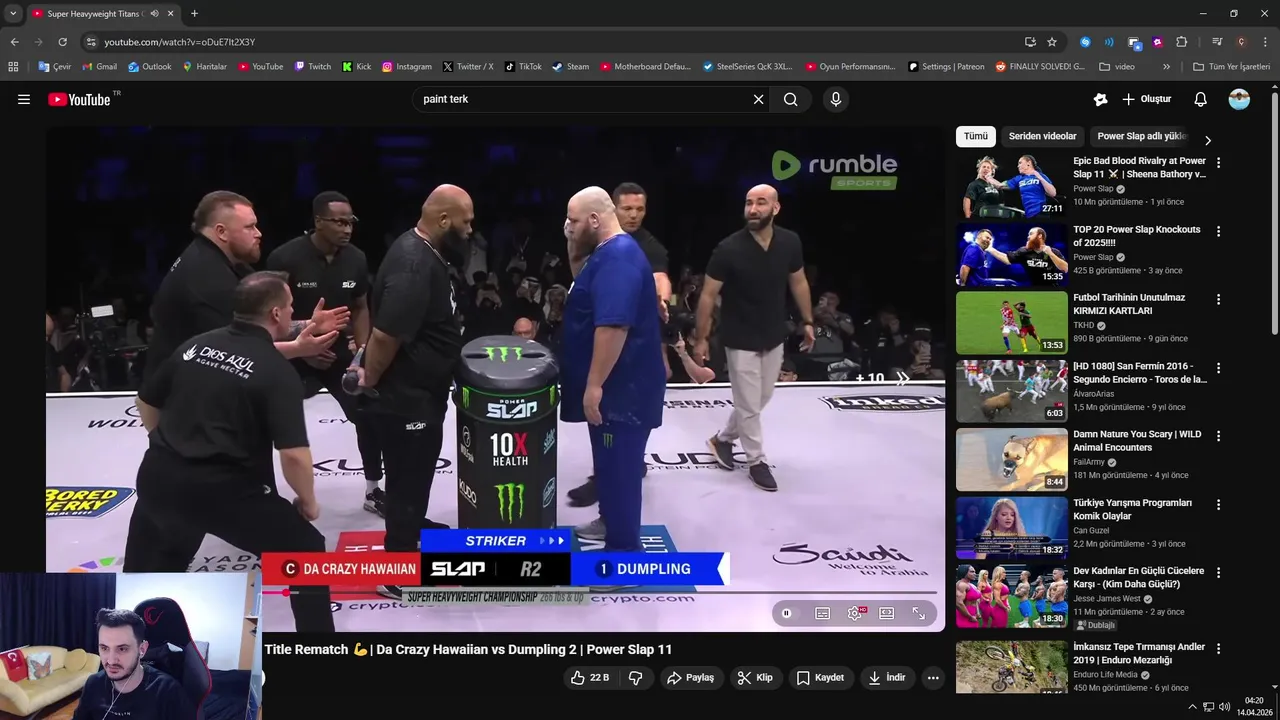Open a new browser tab
This screenshot has height=720, width=1280.
click(x=194, y=13)
